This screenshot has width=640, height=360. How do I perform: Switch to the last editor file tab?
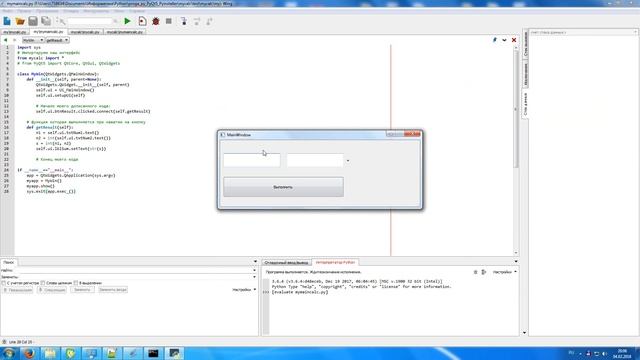pos(124,32)
